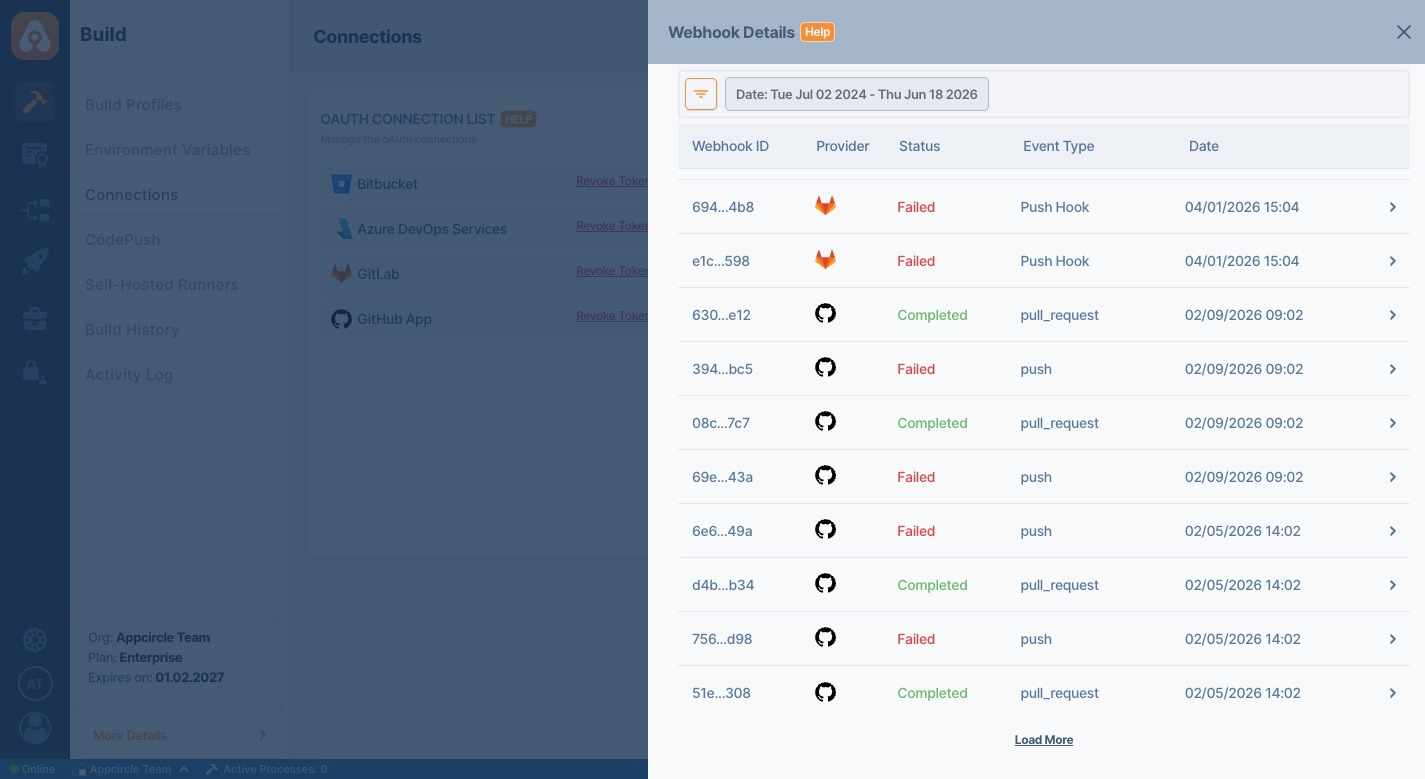Click Active Processes in the status bar
This screenshot has height=779, width=1425.
click(x=266, y=769)
